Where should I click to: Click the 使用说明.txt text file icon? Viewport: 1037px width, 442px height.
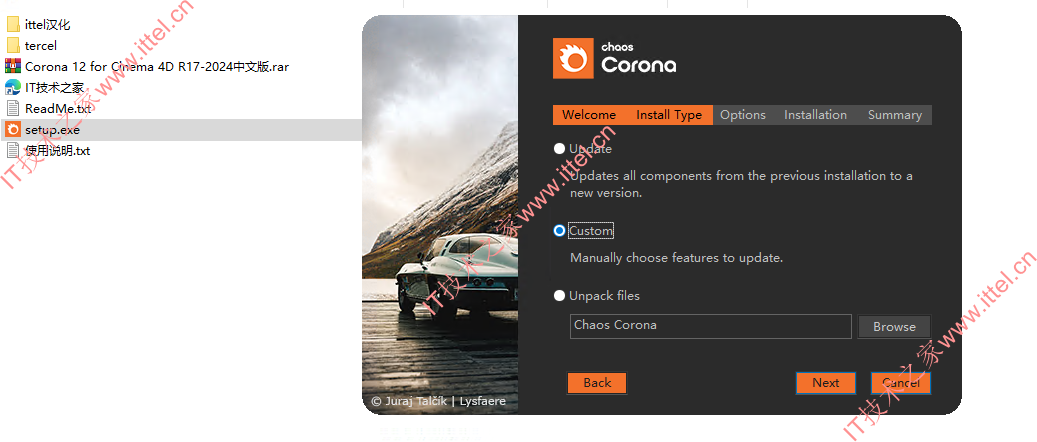[13, 151]
